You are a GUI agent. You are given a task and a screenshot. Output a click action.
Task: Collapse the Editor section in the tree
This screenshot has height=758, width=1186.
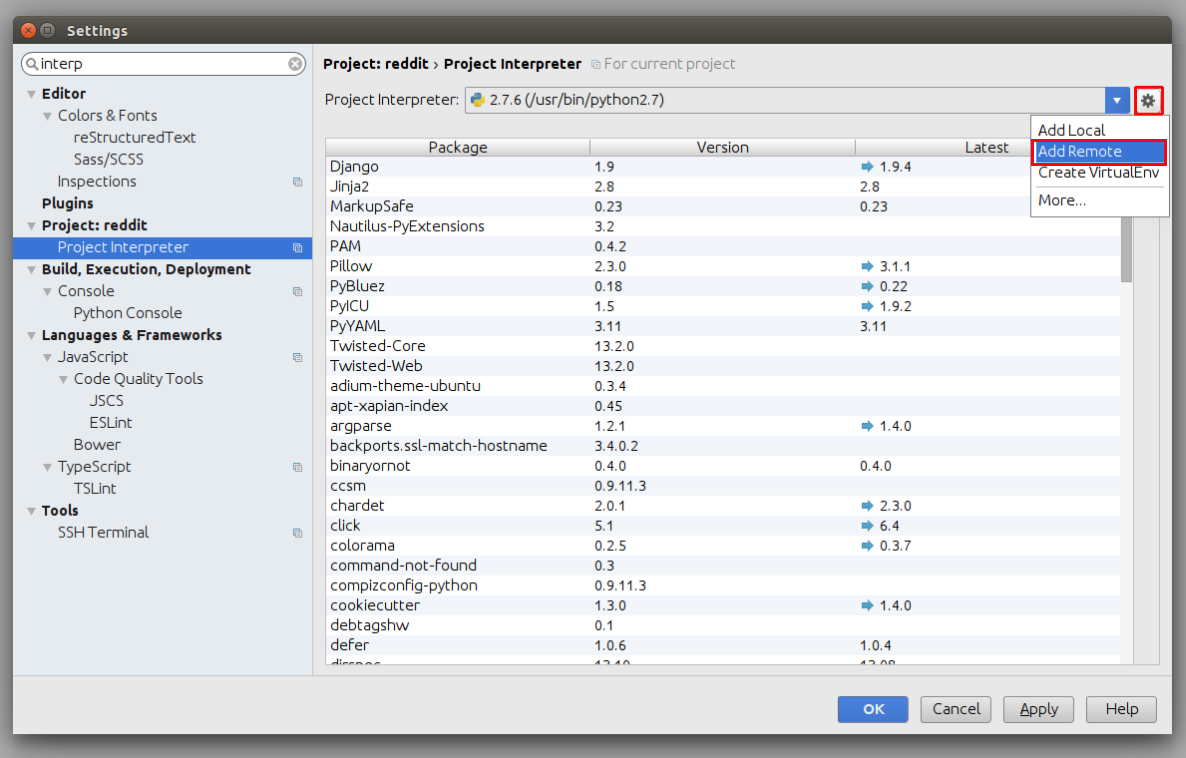coord(33,93)
